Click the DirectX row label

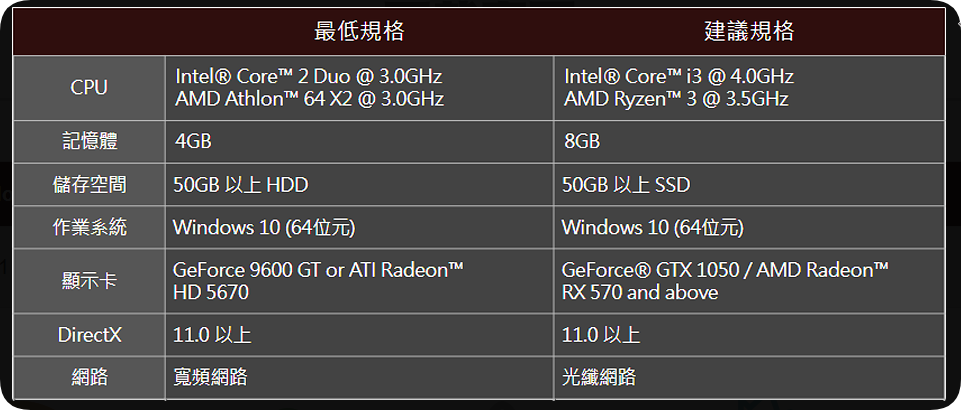click(x=89, y=334)
